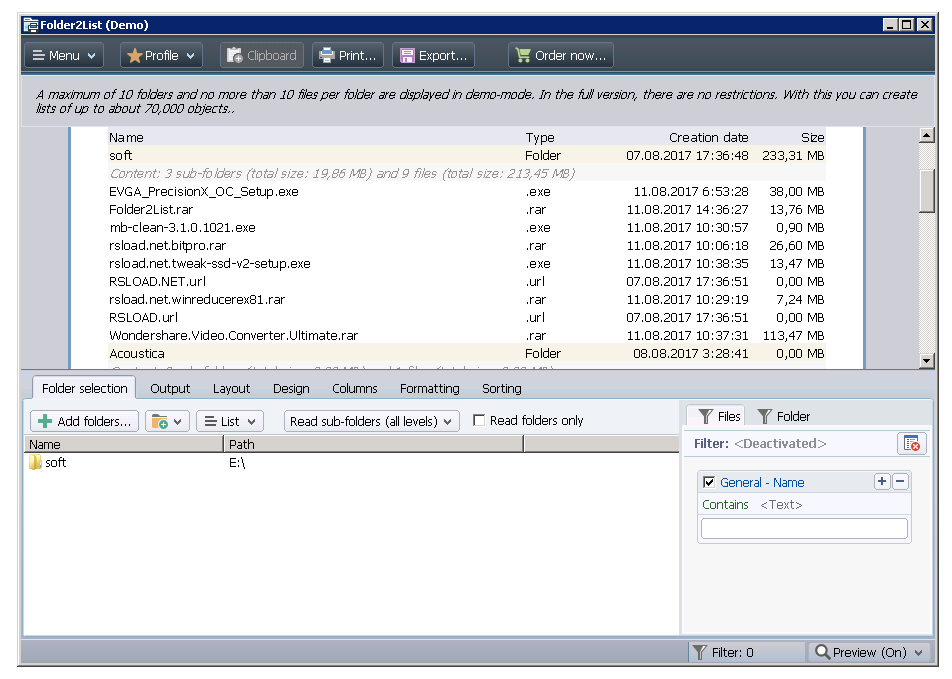Click the Clipboard toolbar button
The image size is (952, 679).
[x=262, y=56]
